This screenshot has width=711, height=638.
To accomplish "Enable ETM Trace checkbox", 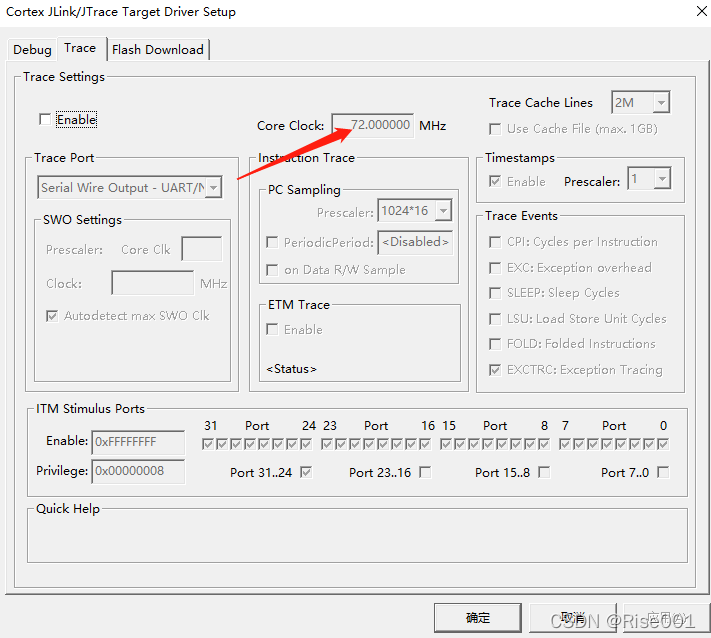I will 272,329.
